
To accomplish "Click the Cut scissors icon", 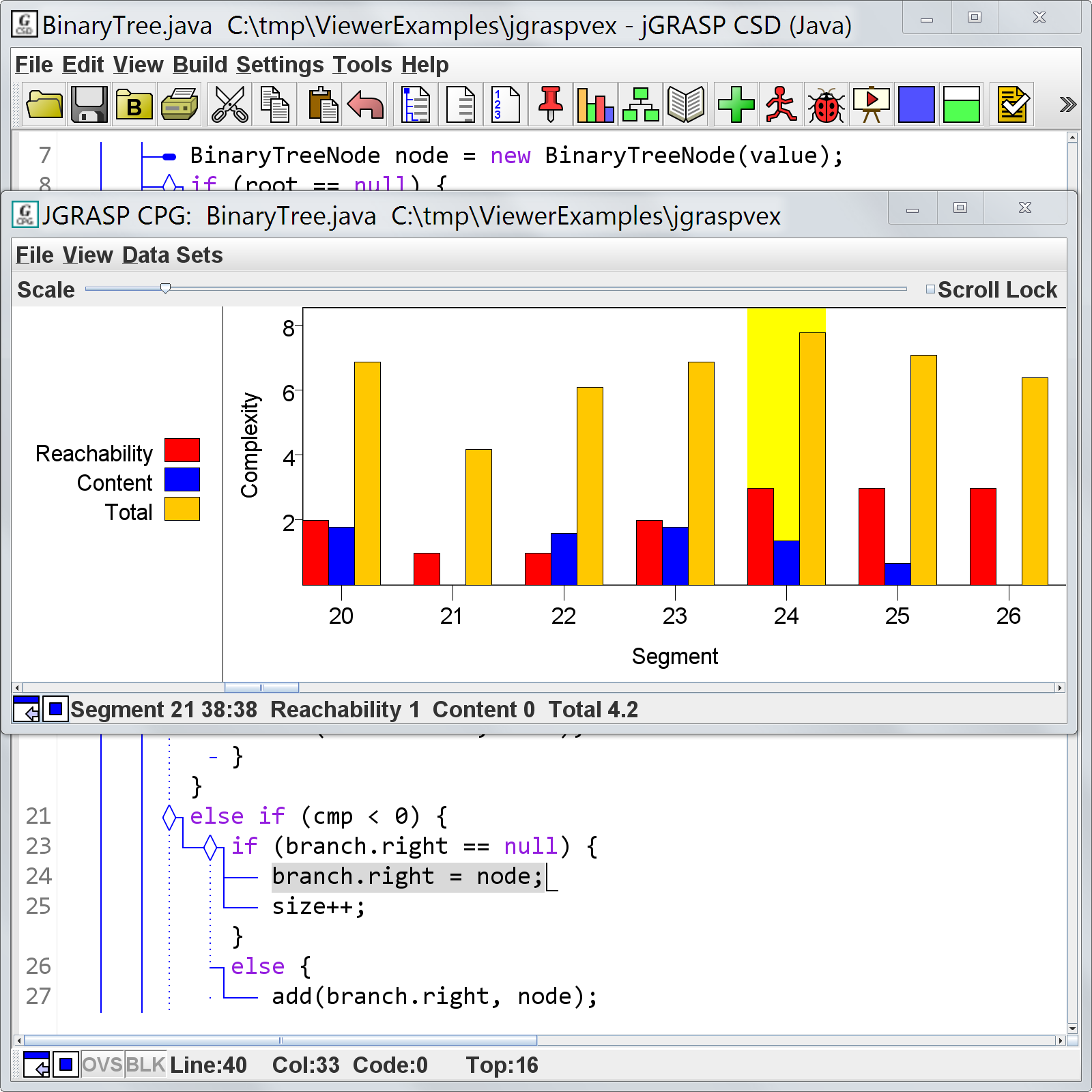I will point(230,105).
